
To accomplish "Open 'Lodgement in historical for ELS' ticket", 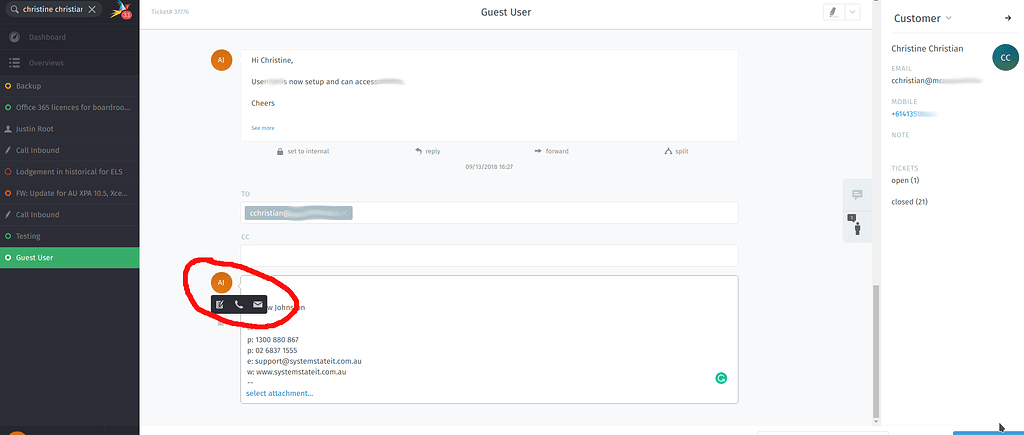I will pyautogui.click(x=69, y=172).
